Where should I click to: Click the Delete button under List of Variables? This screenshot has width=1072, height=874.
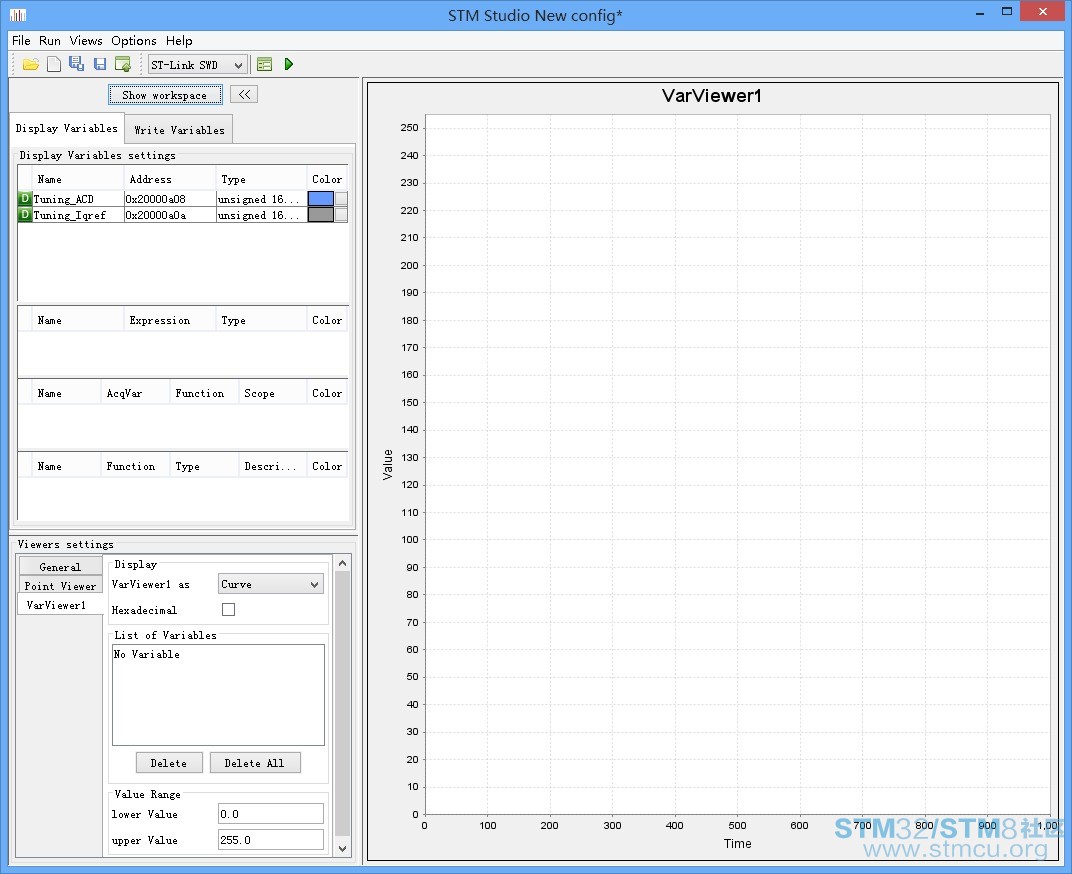click(x=169, y=763)
